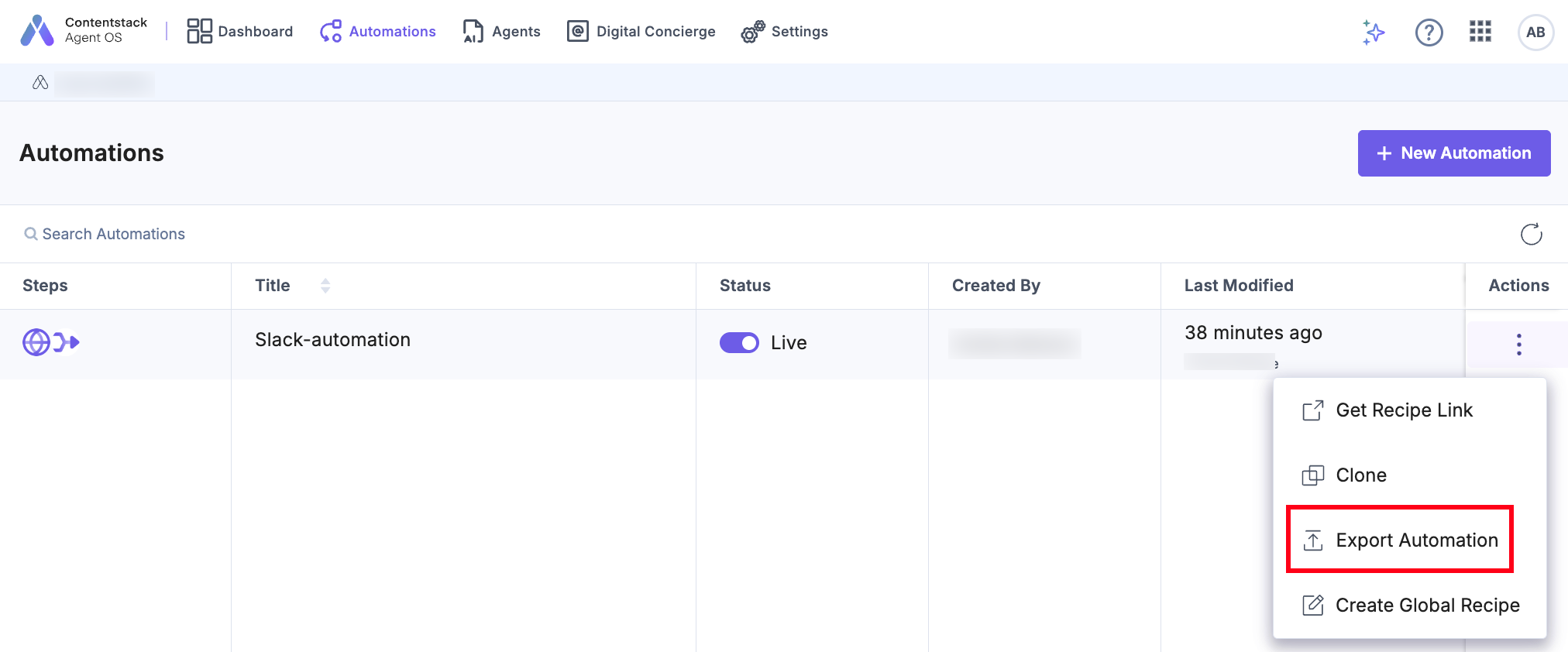This screenshot has height=652, width=1568.
Task: Choose Clone from the actions menu
Action: (1360, 475)
